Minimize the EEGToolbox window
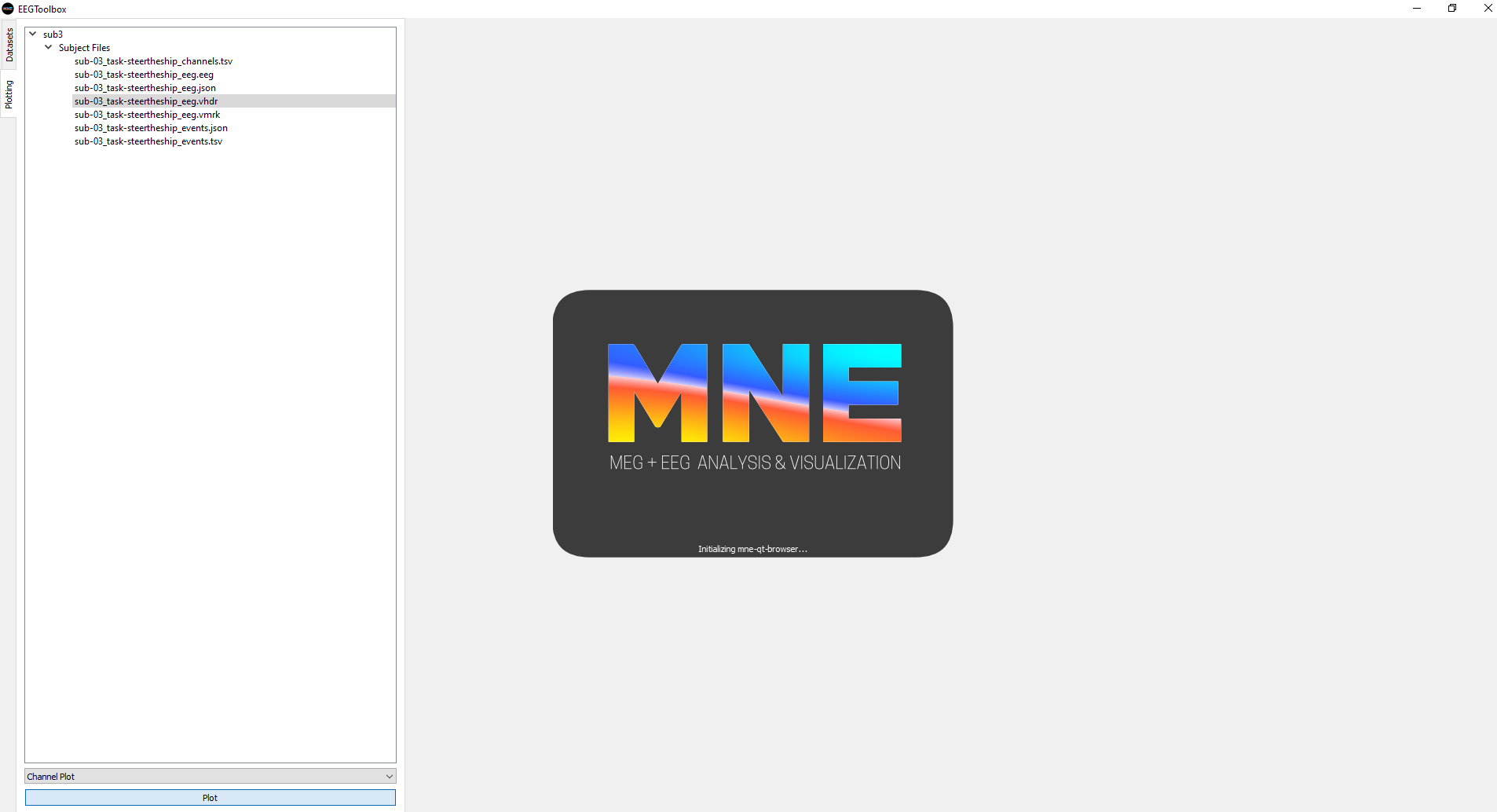Viewport: 1497px width, 812px height. point(1417,9)
